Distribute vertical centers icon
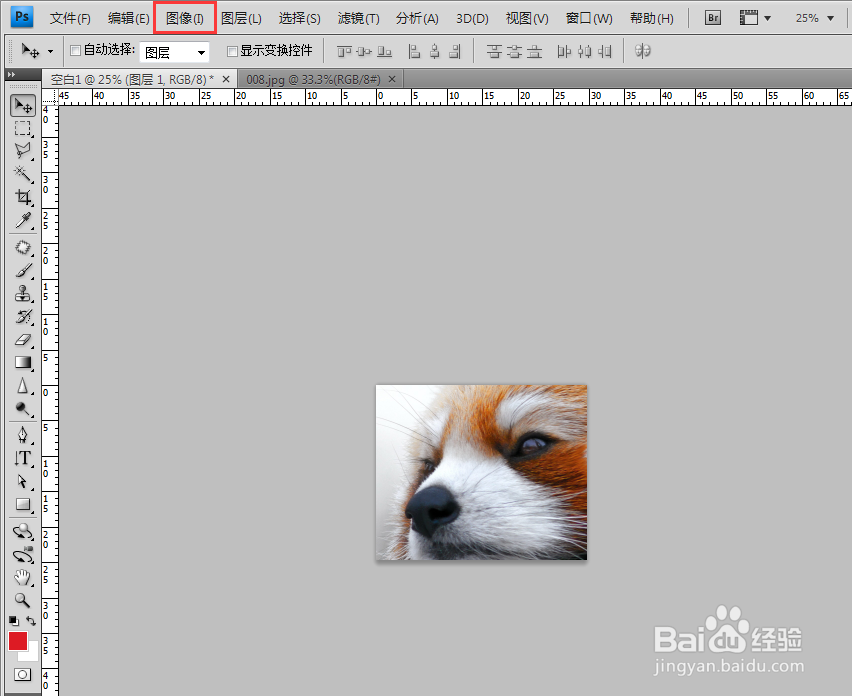This screenshot has width=852, height=696. [x=514, y=52]
